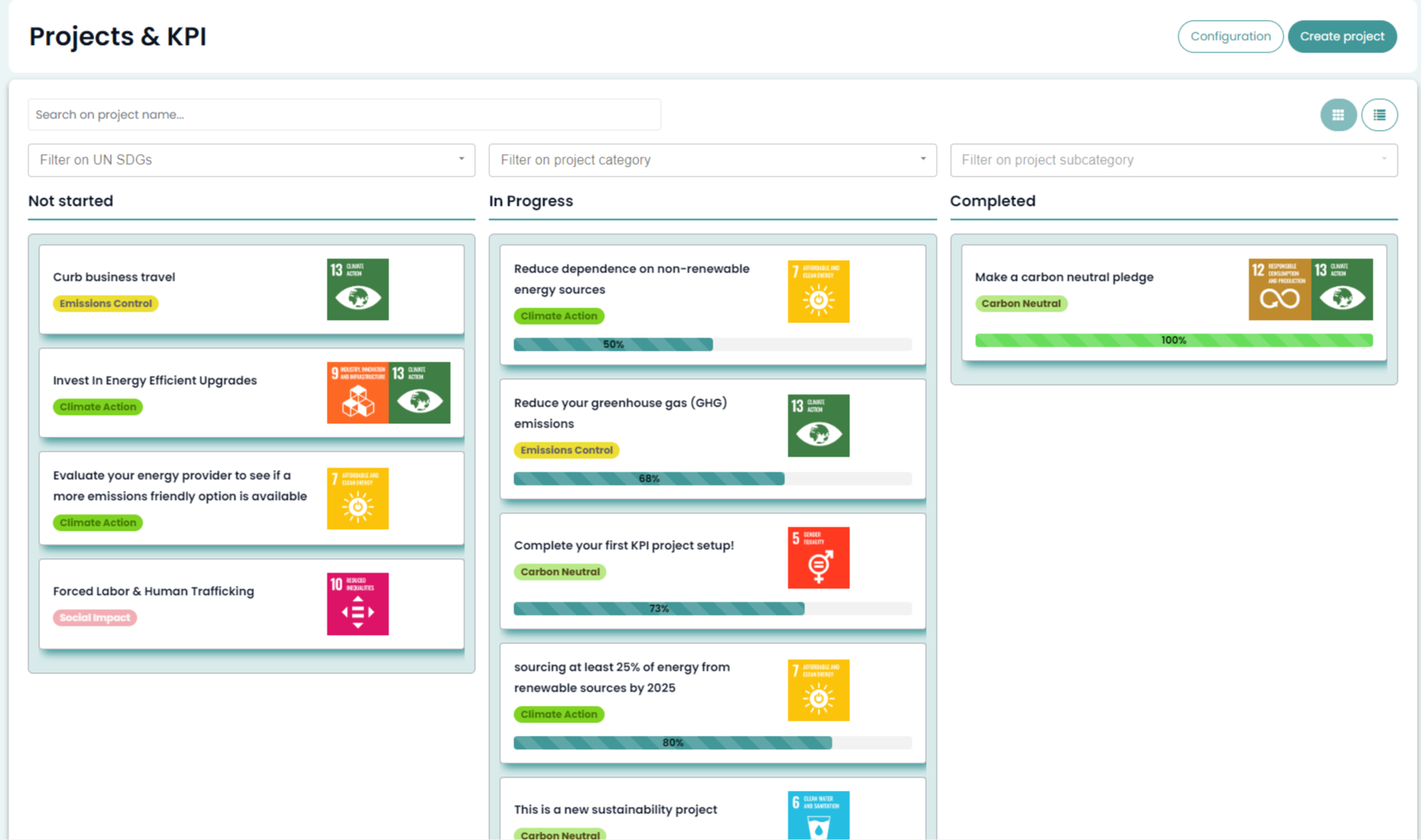Switch to grid view layout
1421x840 pixels.
coord(1338,114)
